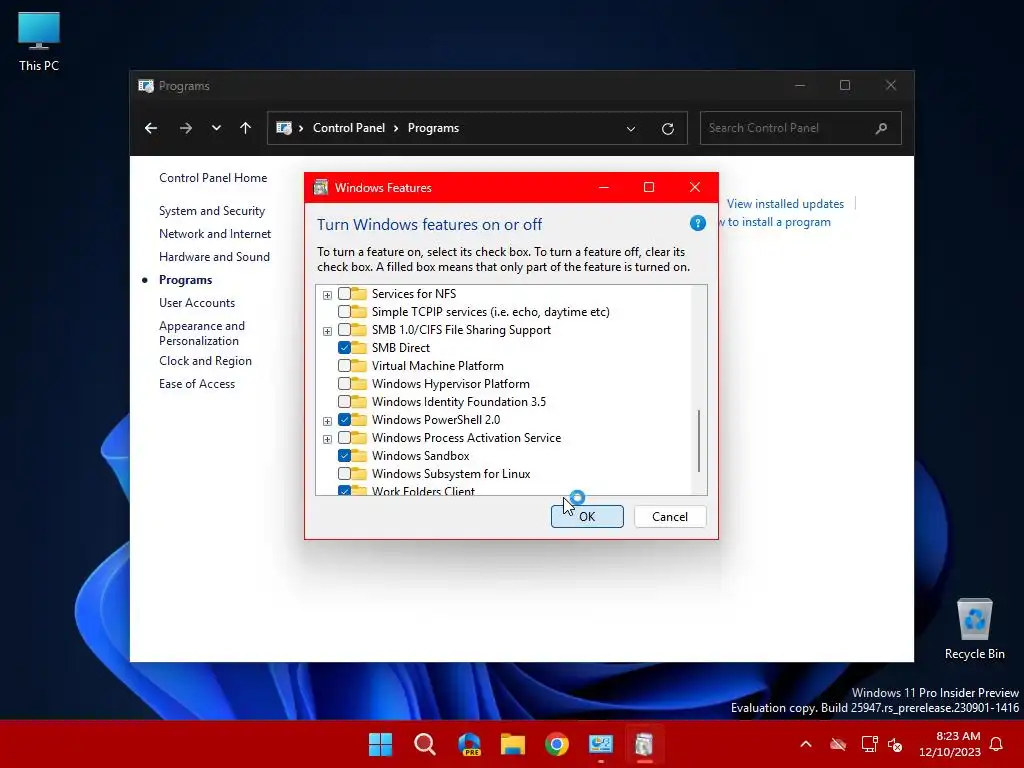Open the help icon in Windows Features
Screen dimensions: 1024x768
(697, 223)
